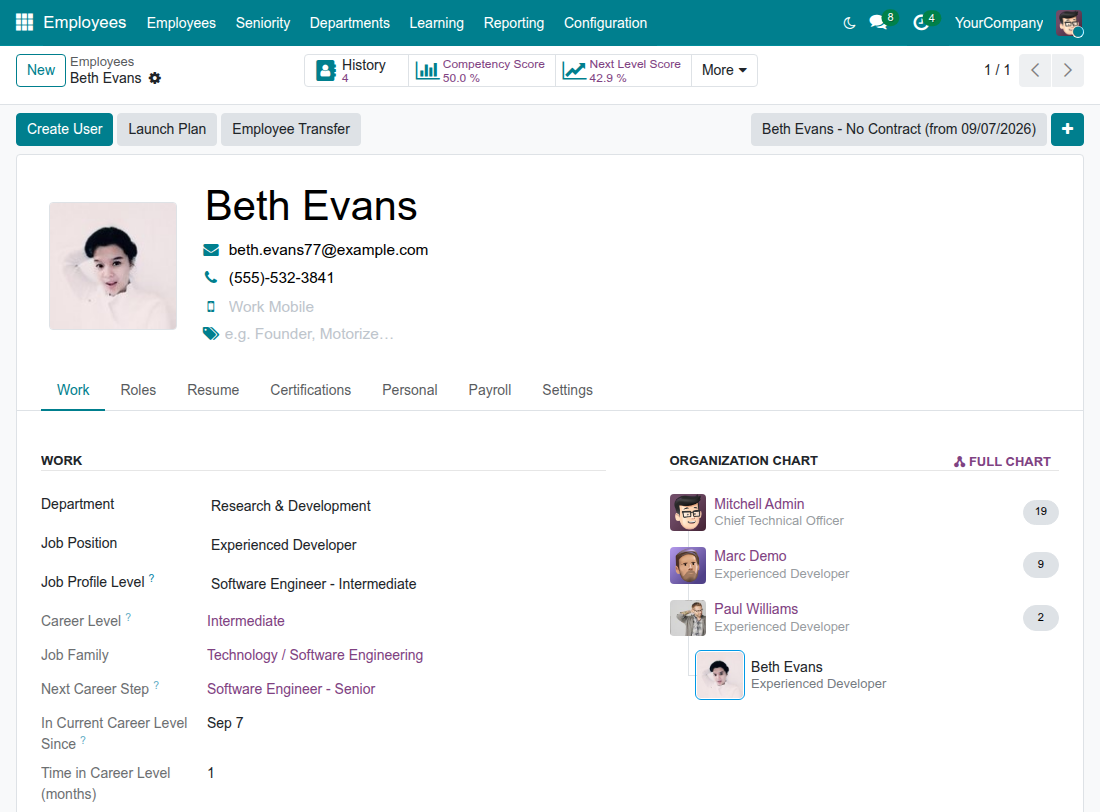Switch to the Resume tab
The width and height of the screenshot is (1100, 812).
point(213,390)
